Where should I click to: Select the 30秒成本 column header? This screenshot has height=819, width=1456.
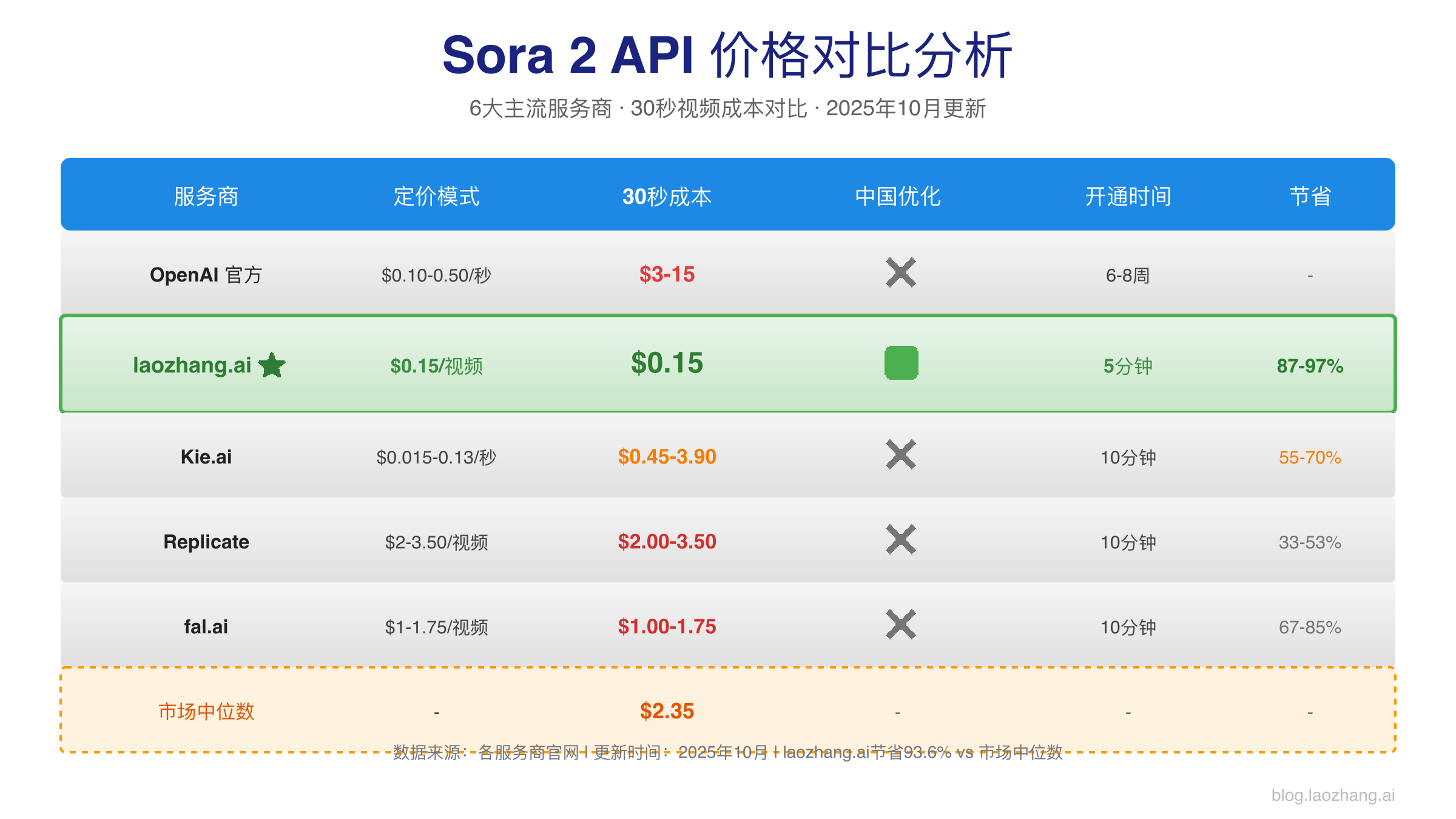(667, 196)
